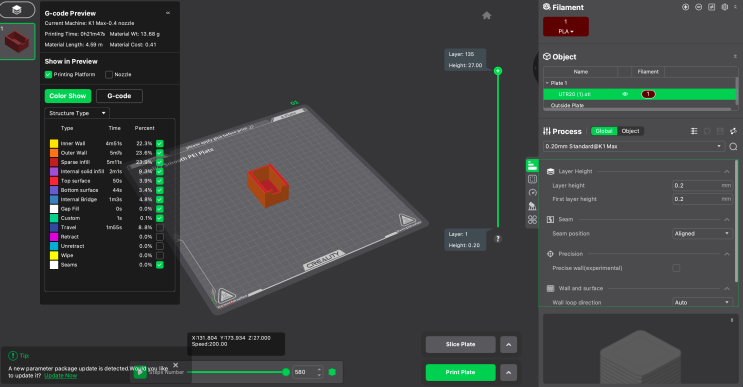Click the Update Now link
This screenshot has height=387, width=743.
(61, 376)
